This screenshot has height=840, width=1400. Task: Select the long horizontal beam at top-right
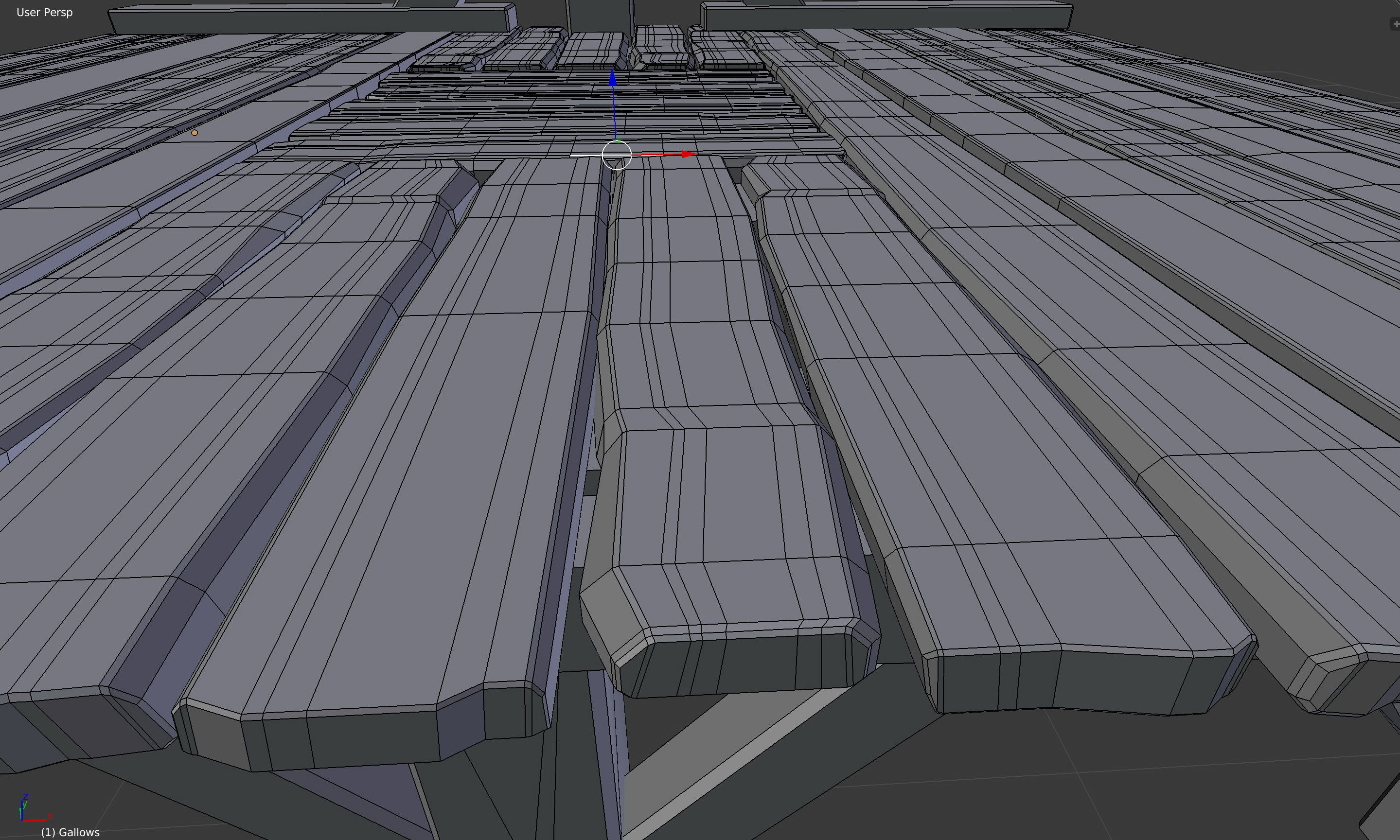(x=886, y=17)
